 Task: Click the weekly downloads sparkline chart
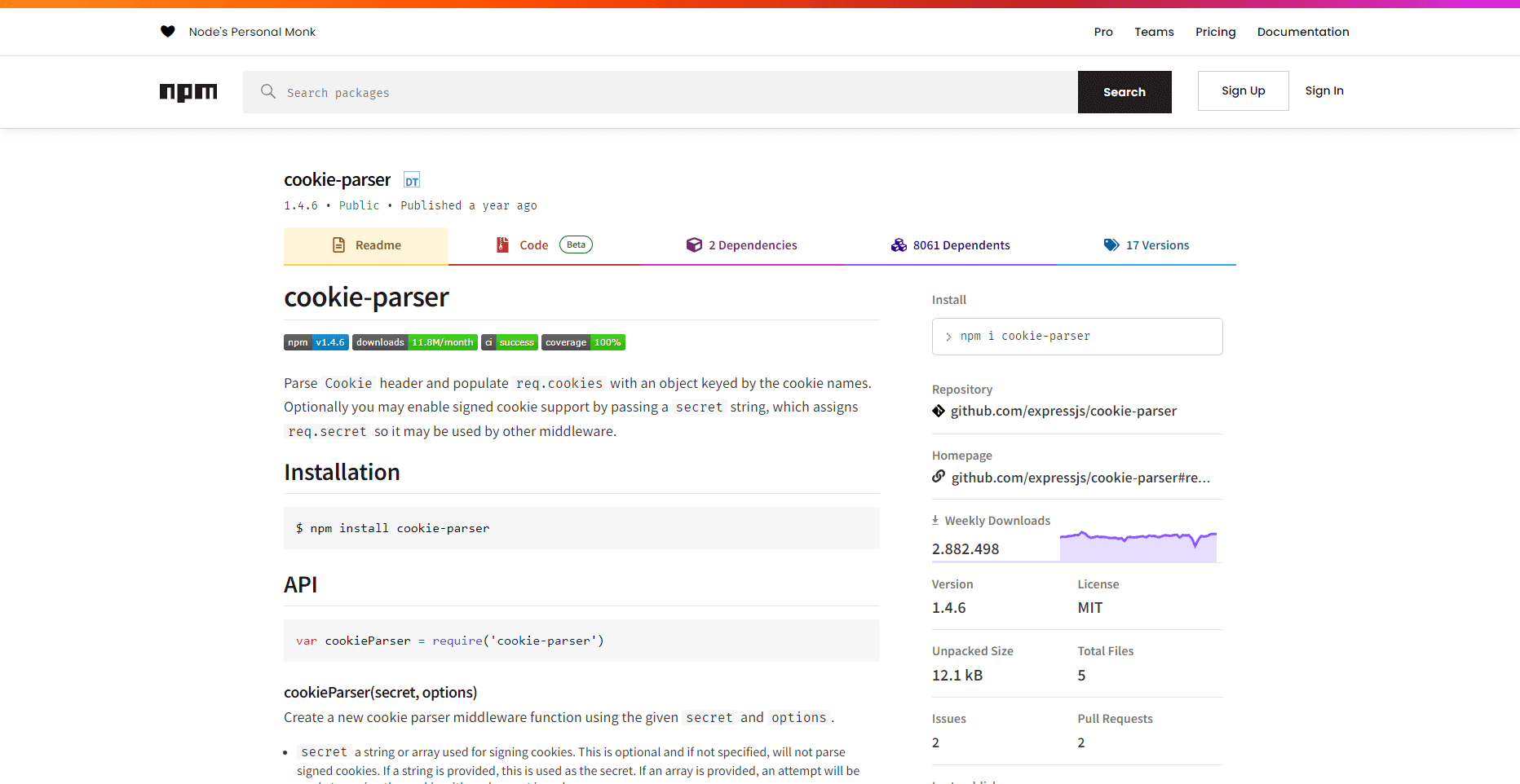[1138, 546]
